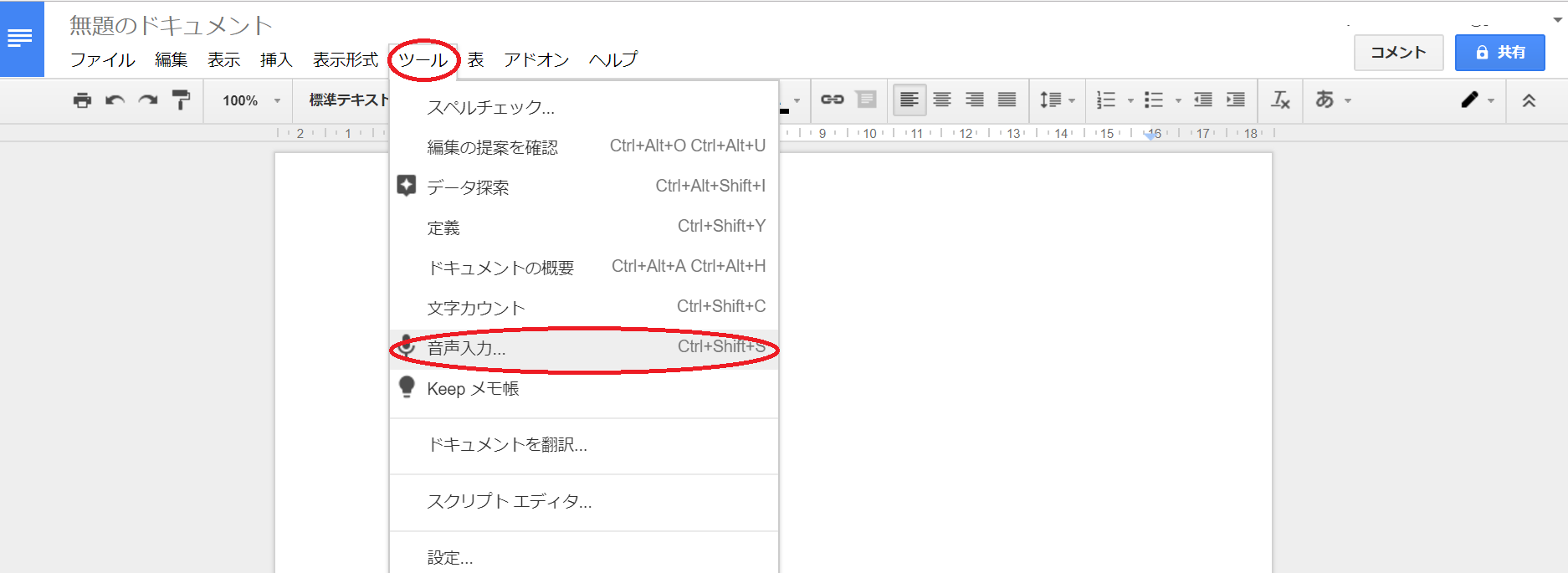Undo the last action
This screenshot has height=573, width=1568.
115,100
